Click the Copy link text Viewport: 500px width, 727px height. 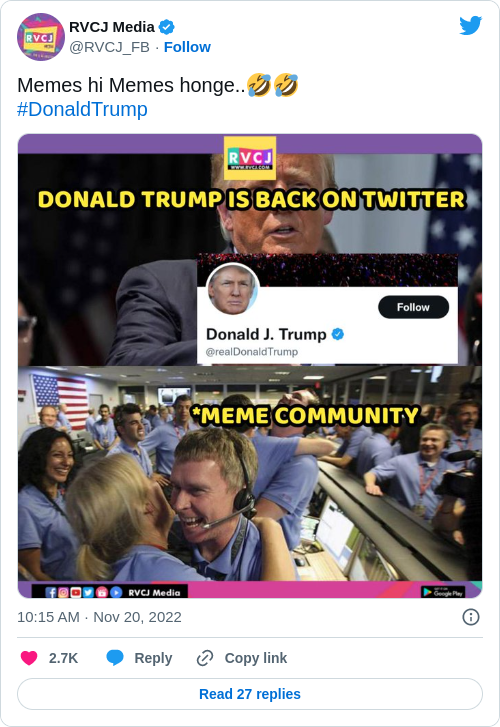(x=256, y=658)
